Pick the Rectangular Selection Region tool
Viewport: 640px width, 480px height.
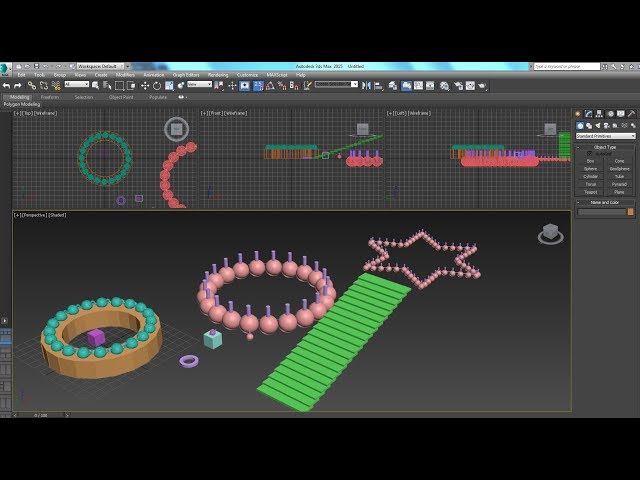(119, 86)
